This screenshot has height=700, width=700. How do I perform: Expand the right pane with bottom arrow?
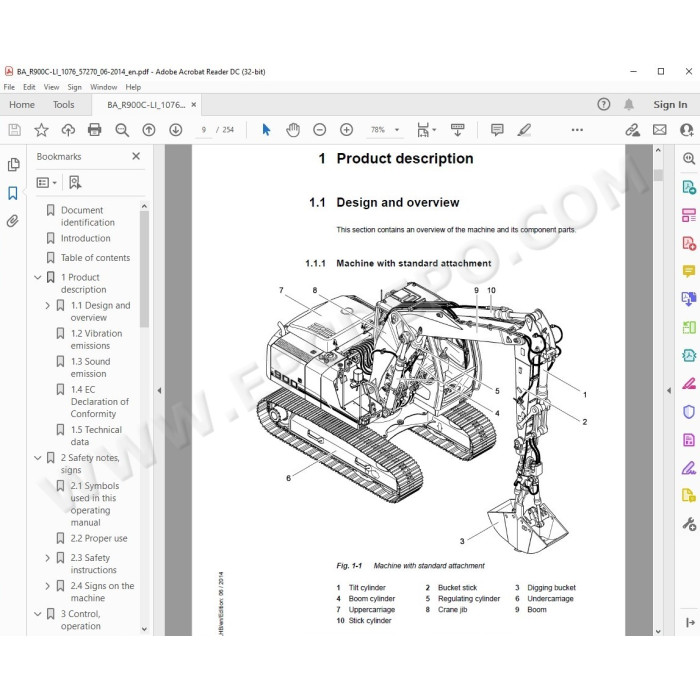tap(690, 622)
